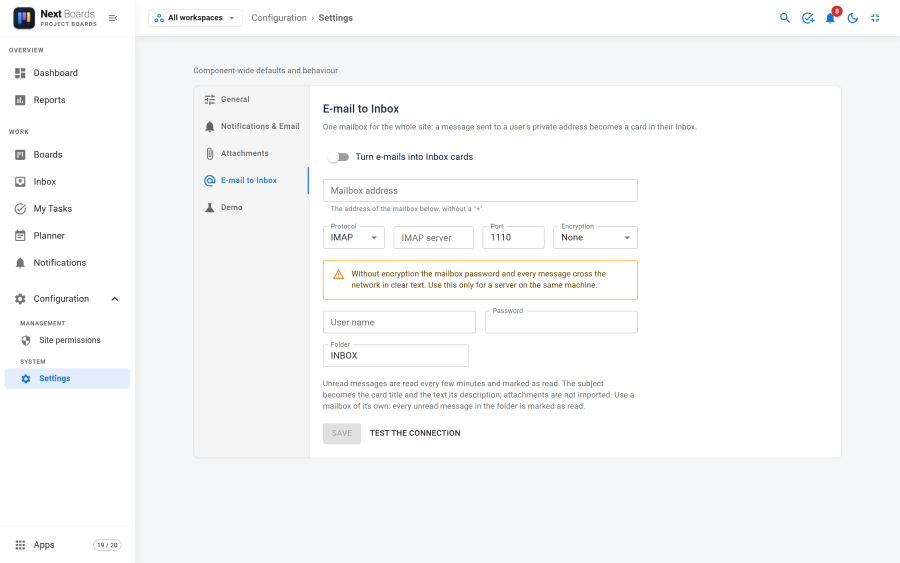This screenshot has height=563, width=900.
Task: Click the Planner calendar icon
Action: (20, 235)
